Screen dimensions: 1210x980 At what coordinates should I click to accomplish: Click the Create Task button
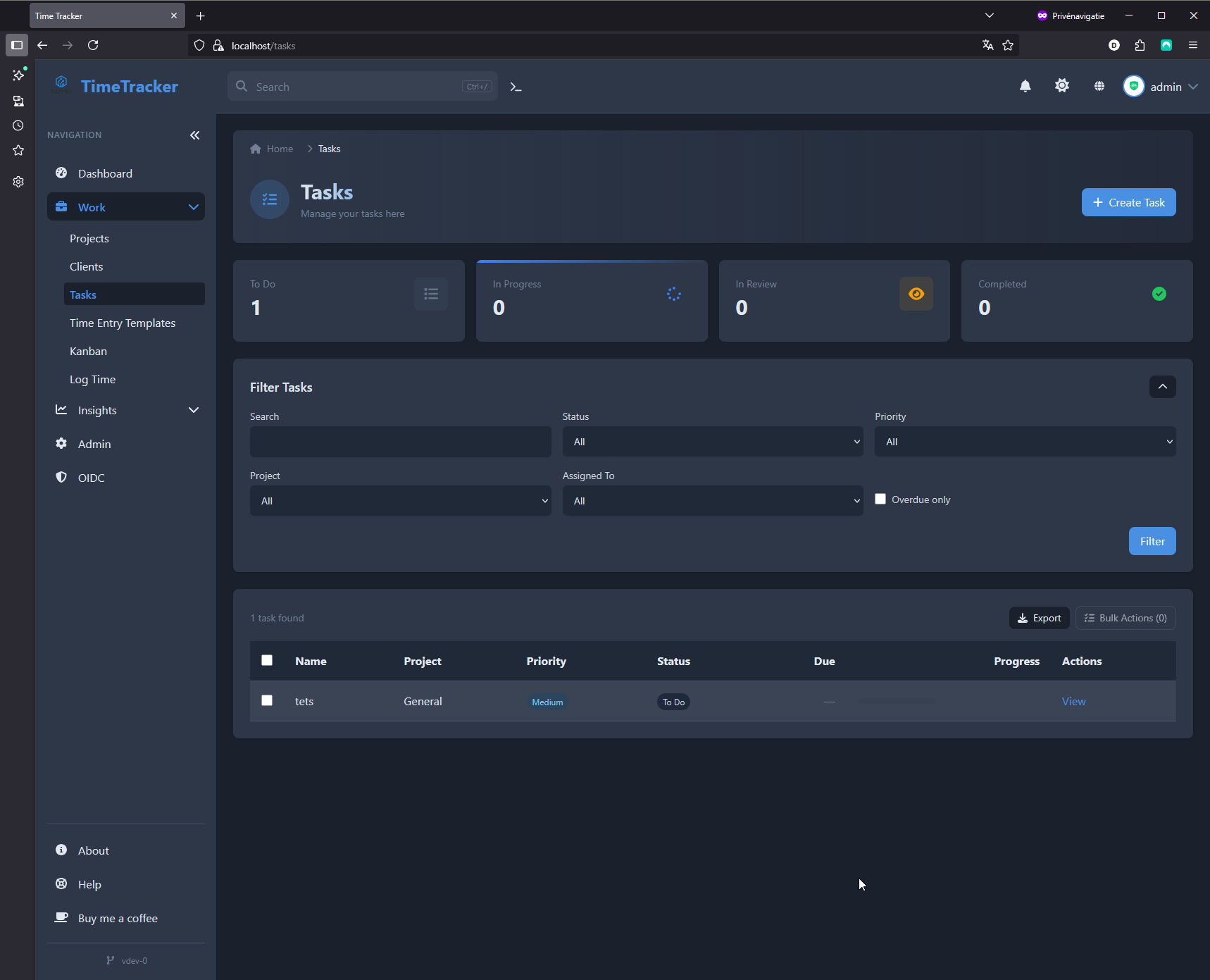click(1128, 202)
